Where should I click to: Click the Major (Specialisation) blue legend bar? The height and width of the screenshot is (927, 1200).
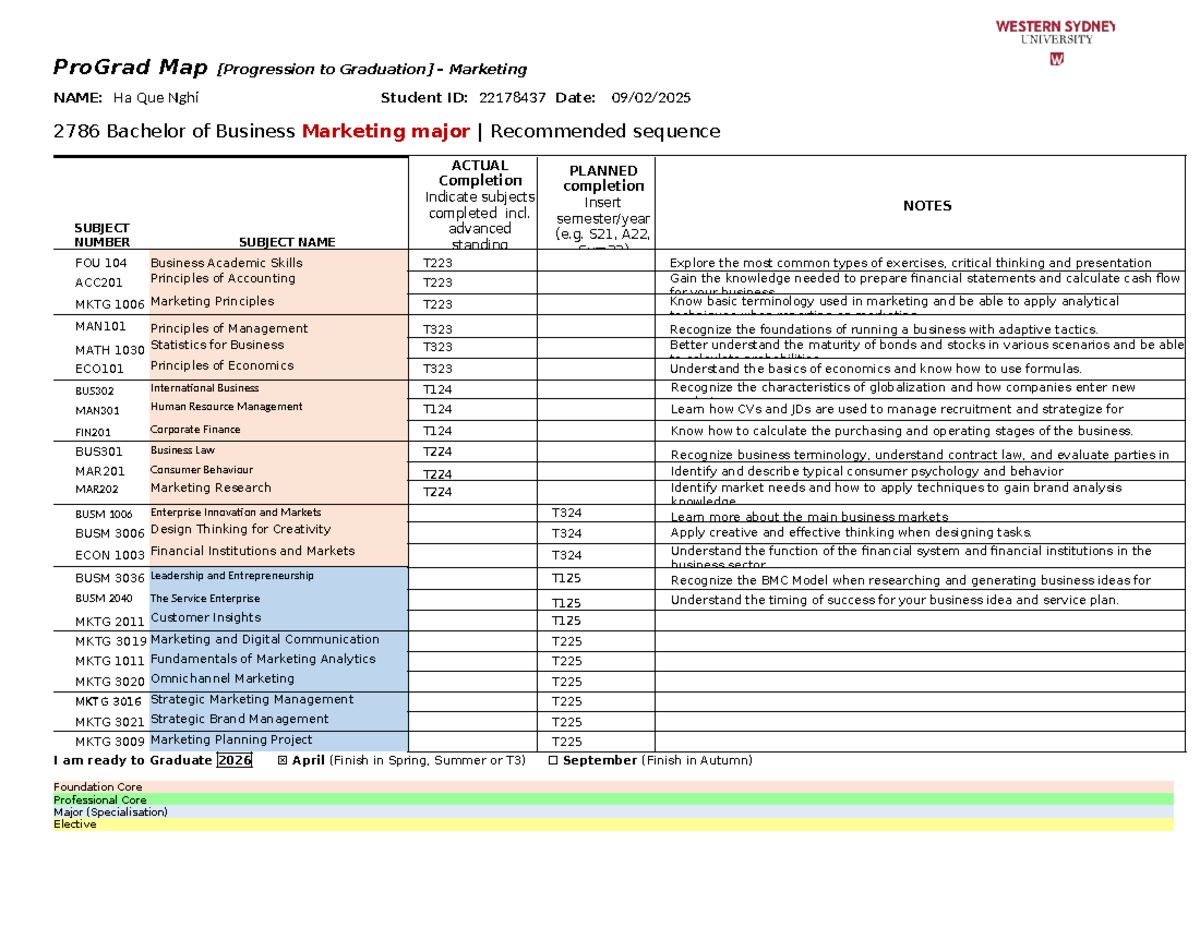pos(400,812)
